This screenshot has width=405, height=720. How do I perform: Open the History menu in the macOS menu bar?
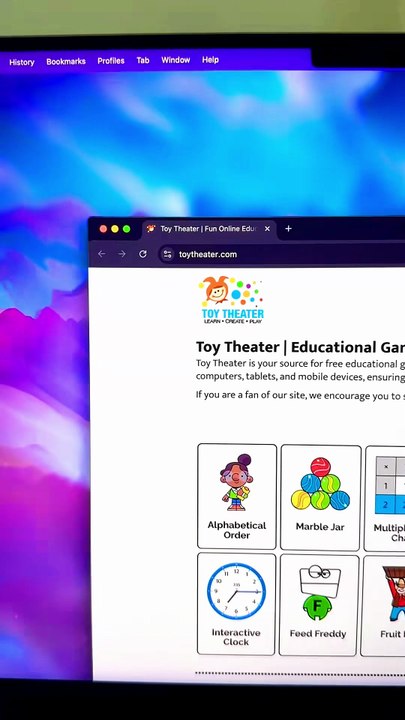coord(22,62)
